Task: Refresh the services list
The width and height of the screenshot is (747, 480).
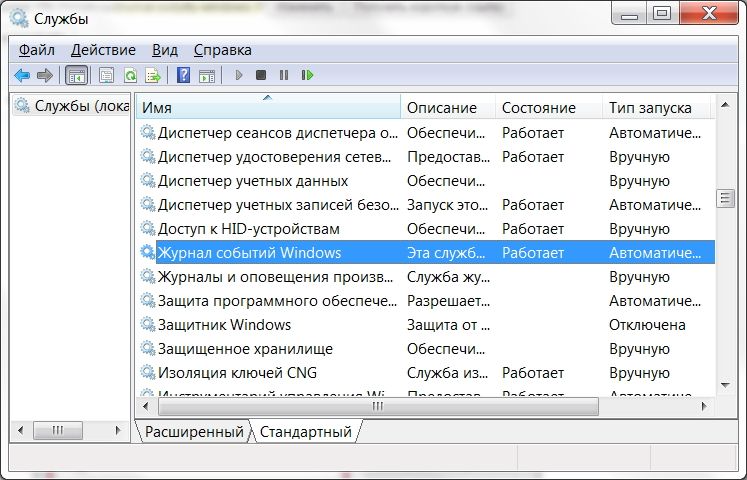Action: [130, 75]
